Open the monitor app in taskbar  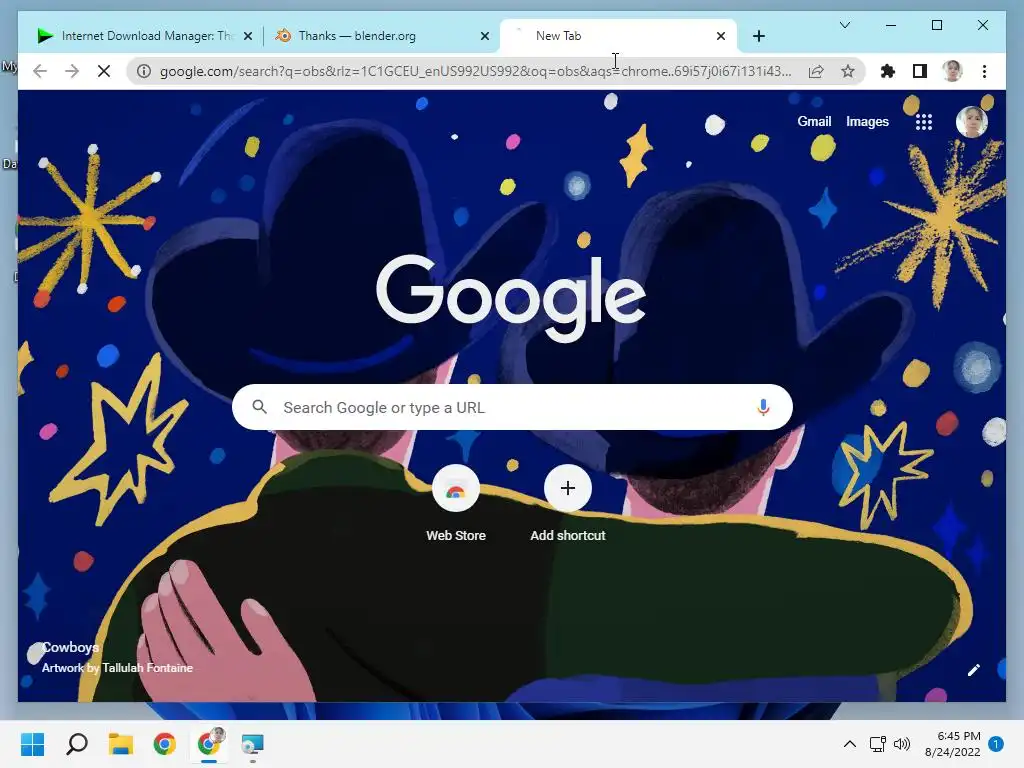(252, 744)
